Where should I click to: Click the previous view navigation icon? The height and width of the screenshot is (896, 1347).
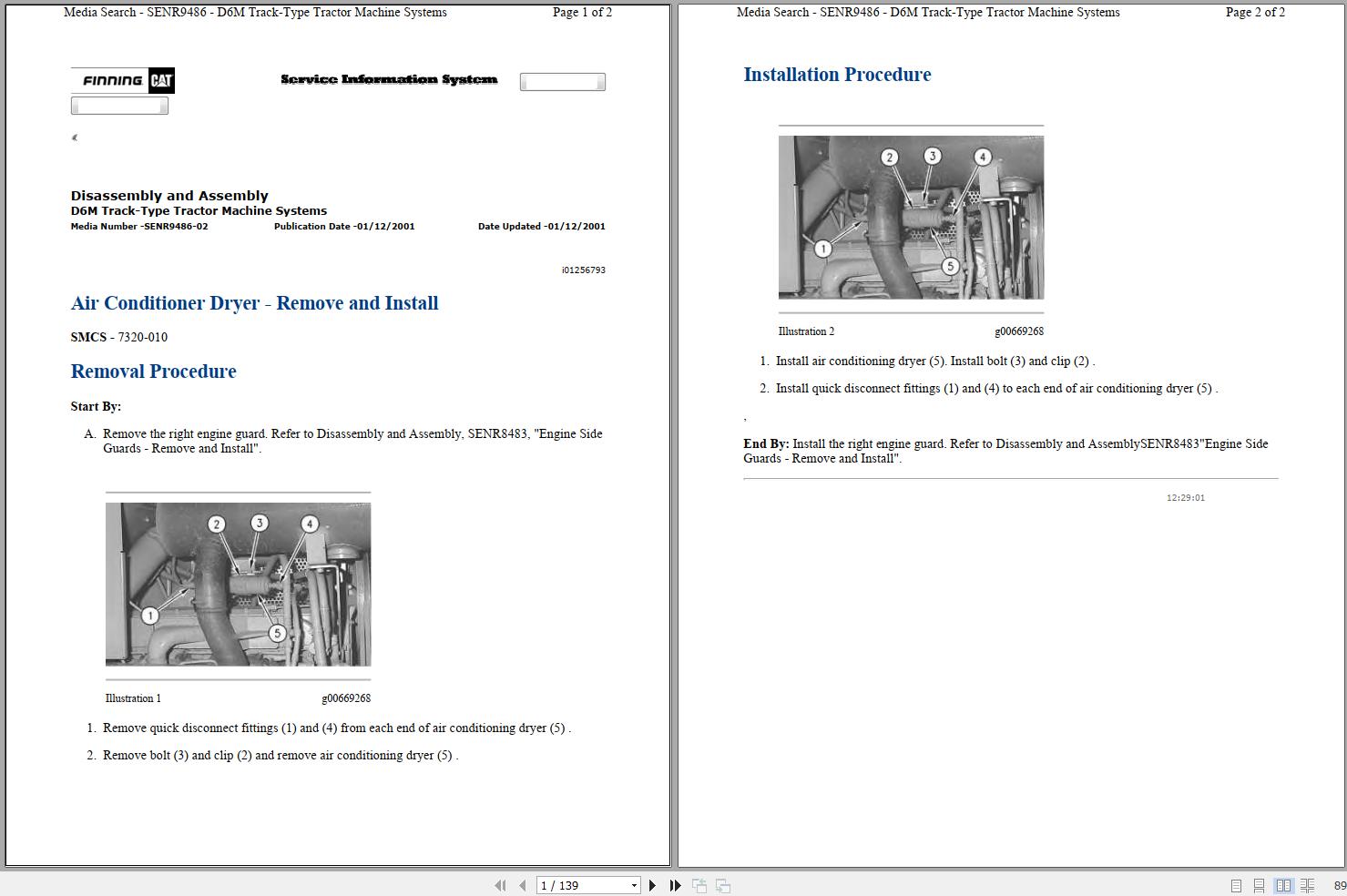(699, 885)
